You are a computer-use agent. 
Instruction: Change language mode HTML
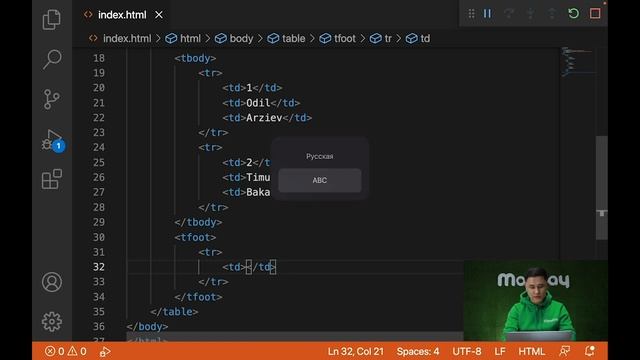tap(531, 351)
